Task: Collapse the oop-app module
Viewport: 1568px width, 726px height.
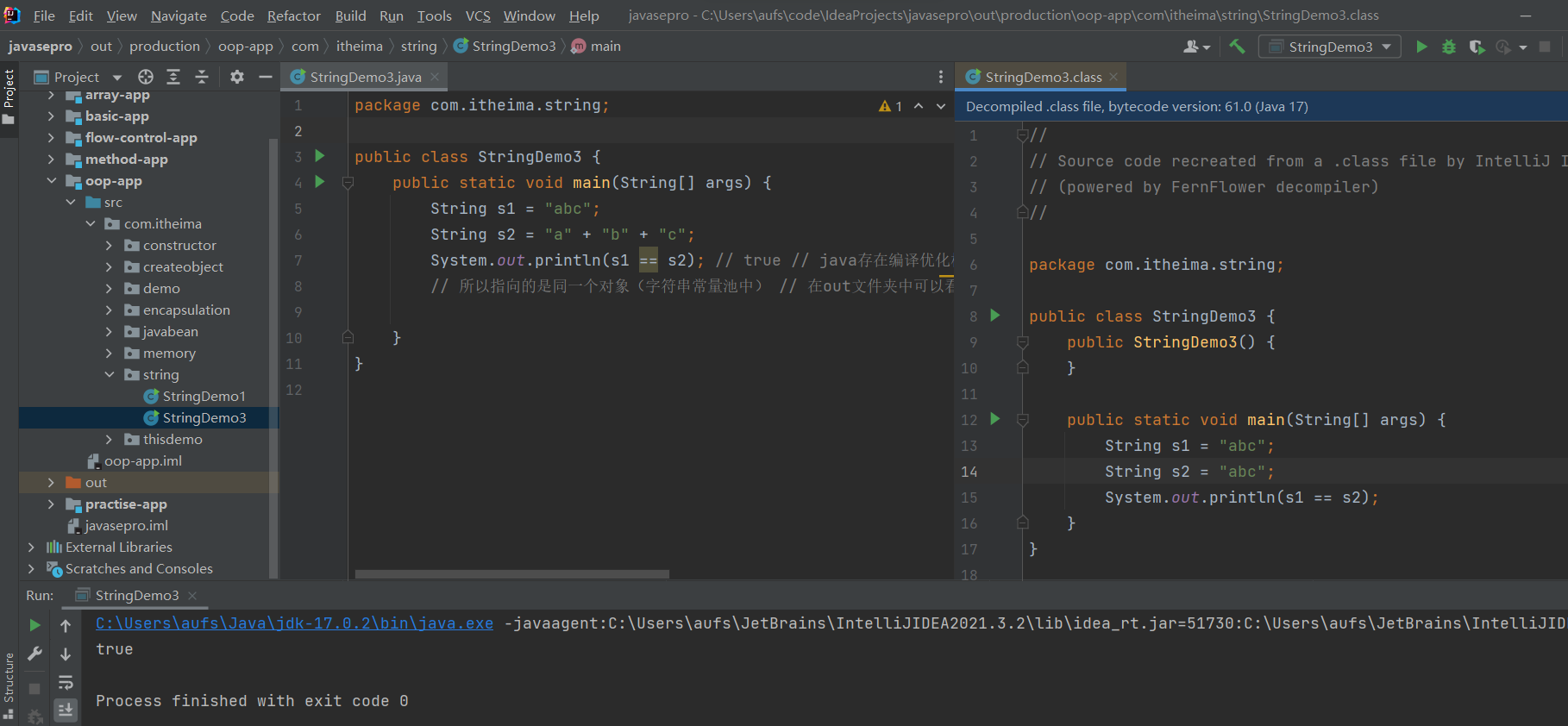Action: (51, 180)
